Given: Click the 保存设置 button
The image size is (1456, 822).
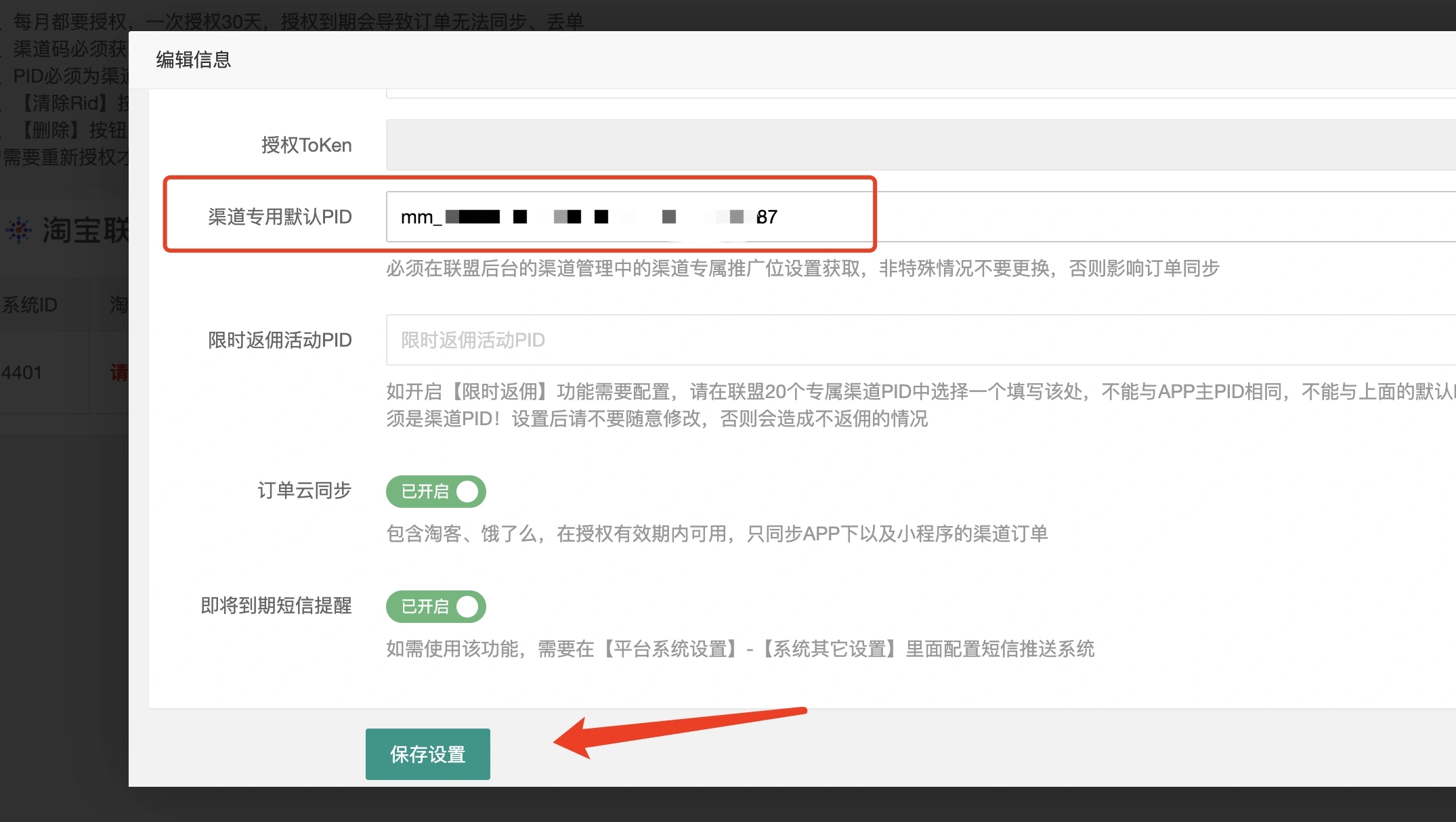Looking at the screenshot, I should click(x=427, y=754).
